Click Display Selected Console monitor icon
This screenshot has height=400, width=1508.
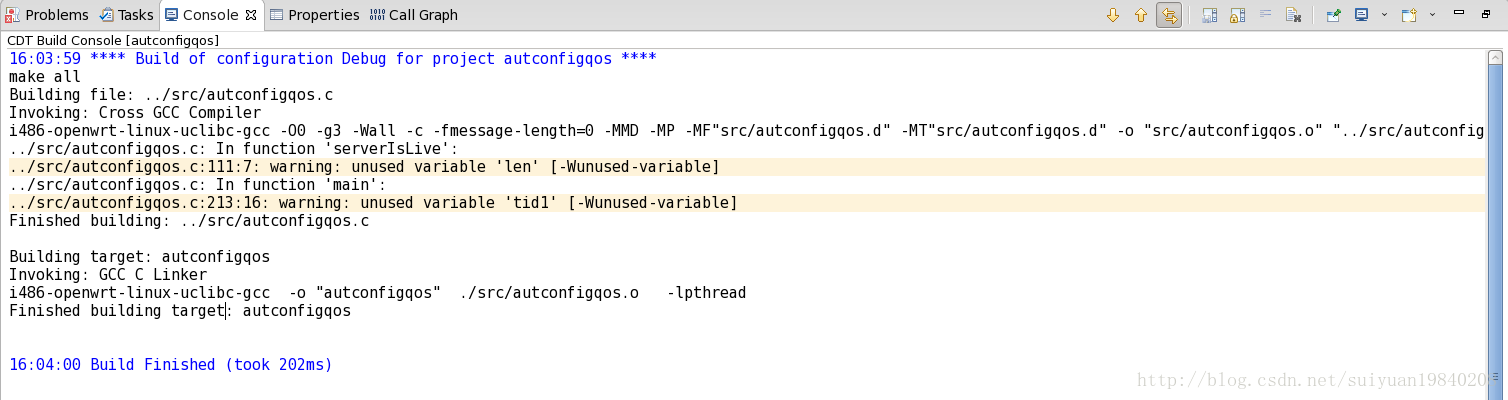point(1361,14)
